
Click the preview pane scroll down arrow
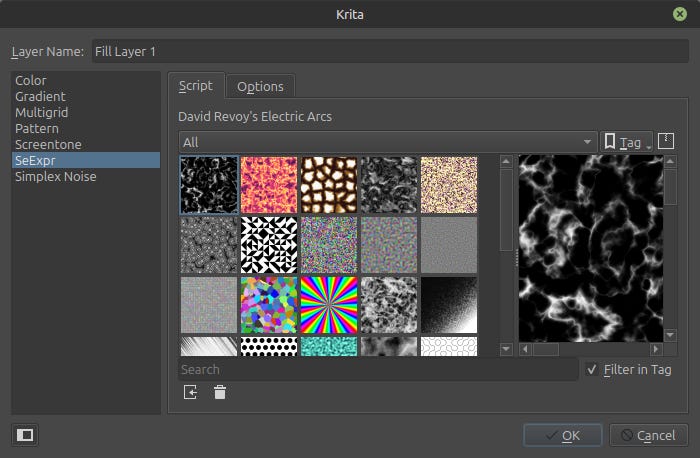coord(670,335)
